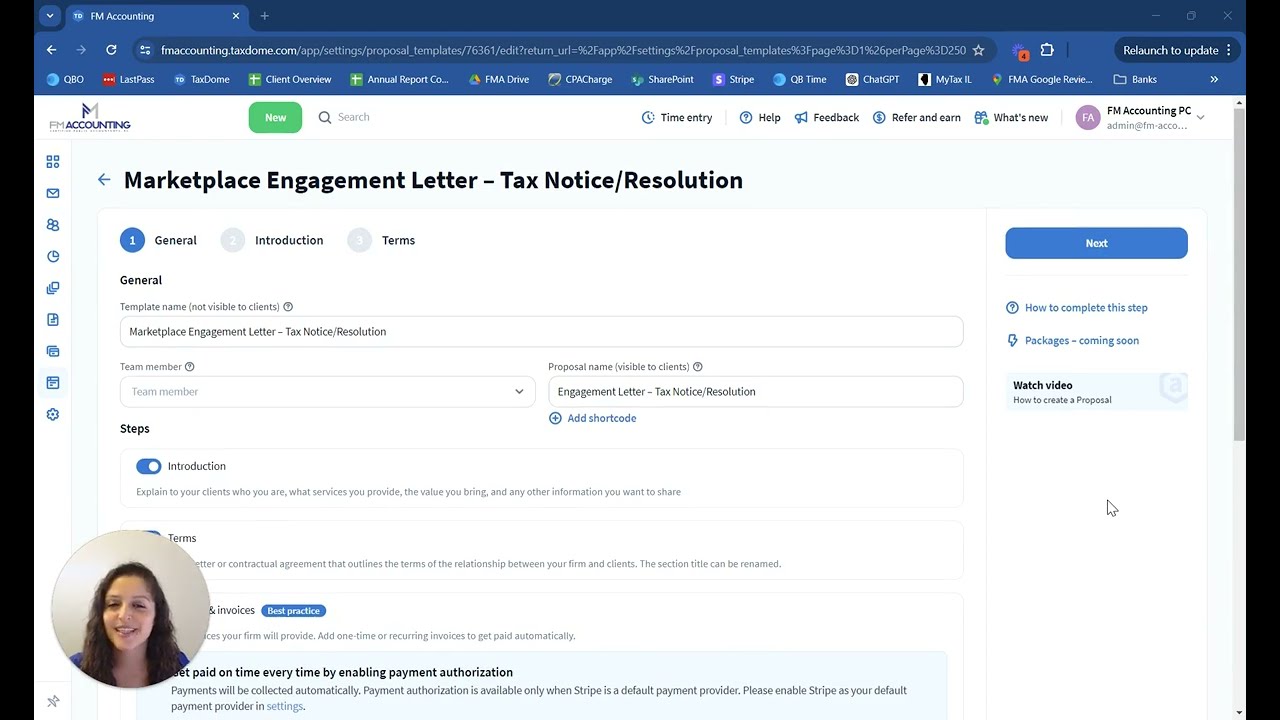Click the Next button

pos(1096,243)
